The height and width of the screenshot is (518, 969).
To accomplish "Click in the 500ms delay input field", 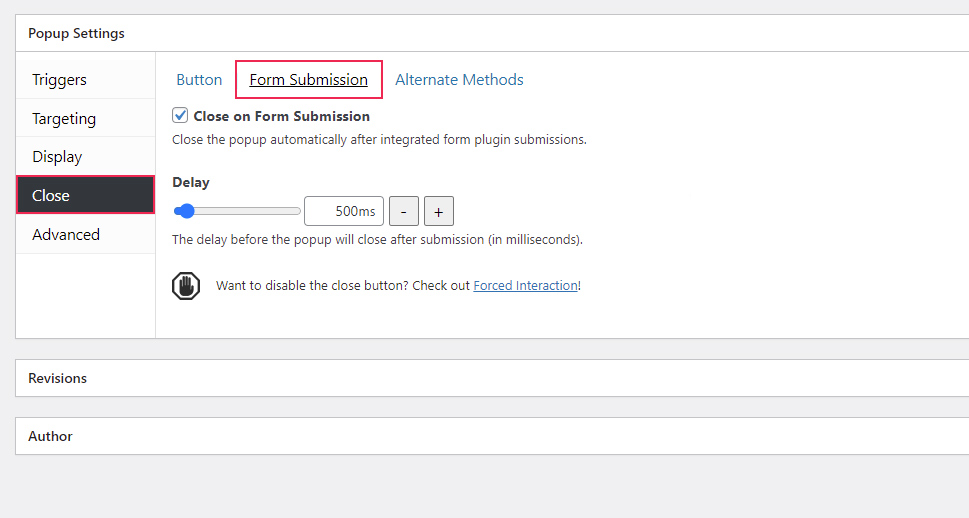I will click(x=344, y=211).
